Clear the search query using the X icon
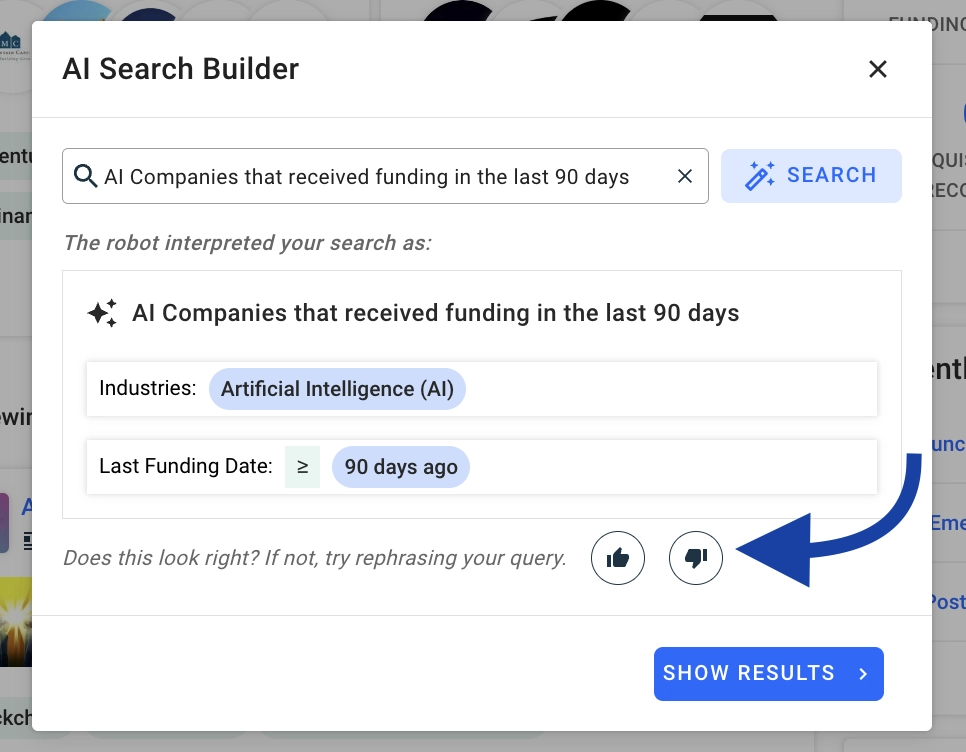Screen dimensions: 966x752 tap(685, 176)
